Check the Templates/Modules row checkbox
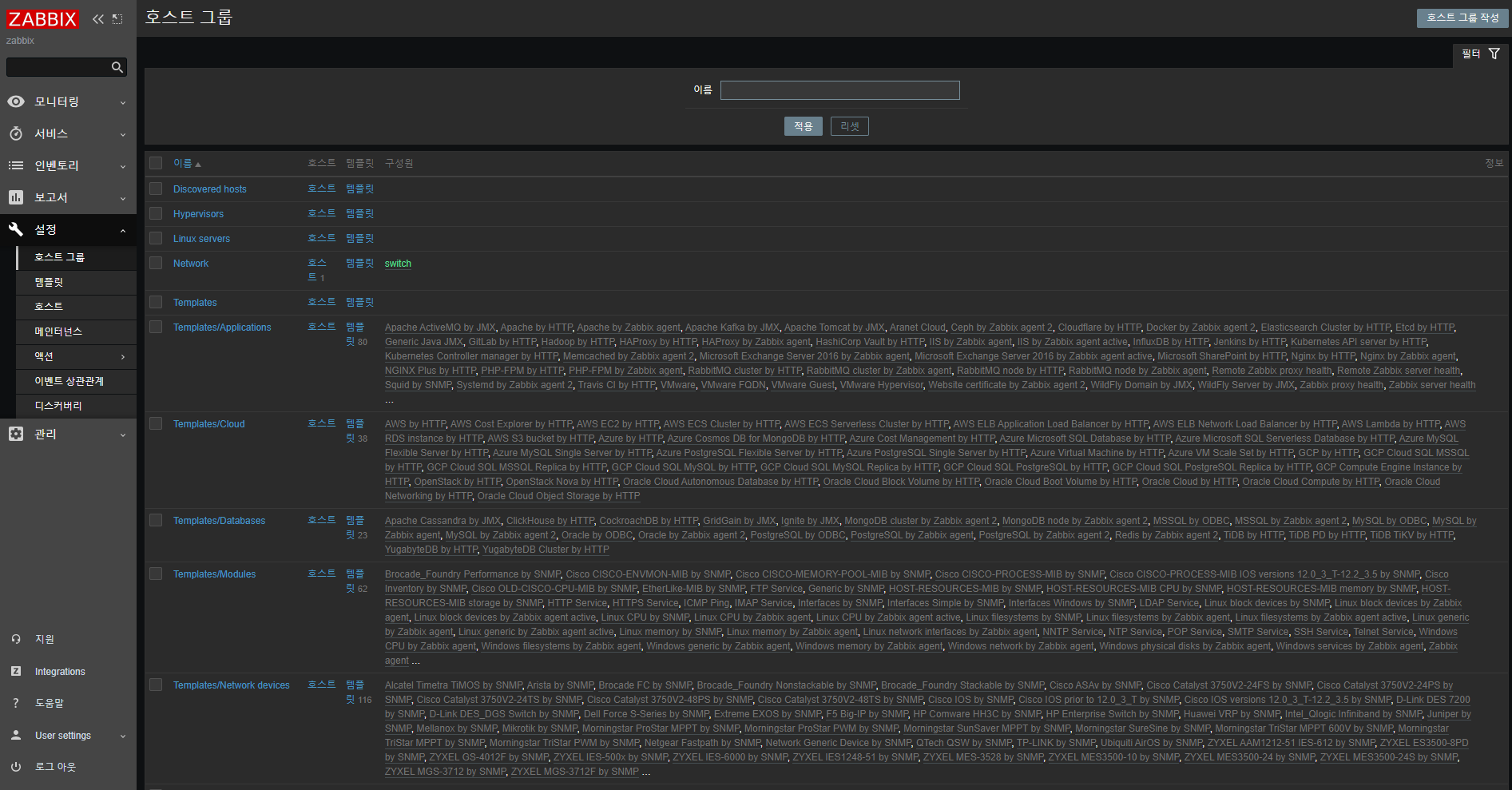This screenshot has width=1512, height=790. tap(156, 574)
